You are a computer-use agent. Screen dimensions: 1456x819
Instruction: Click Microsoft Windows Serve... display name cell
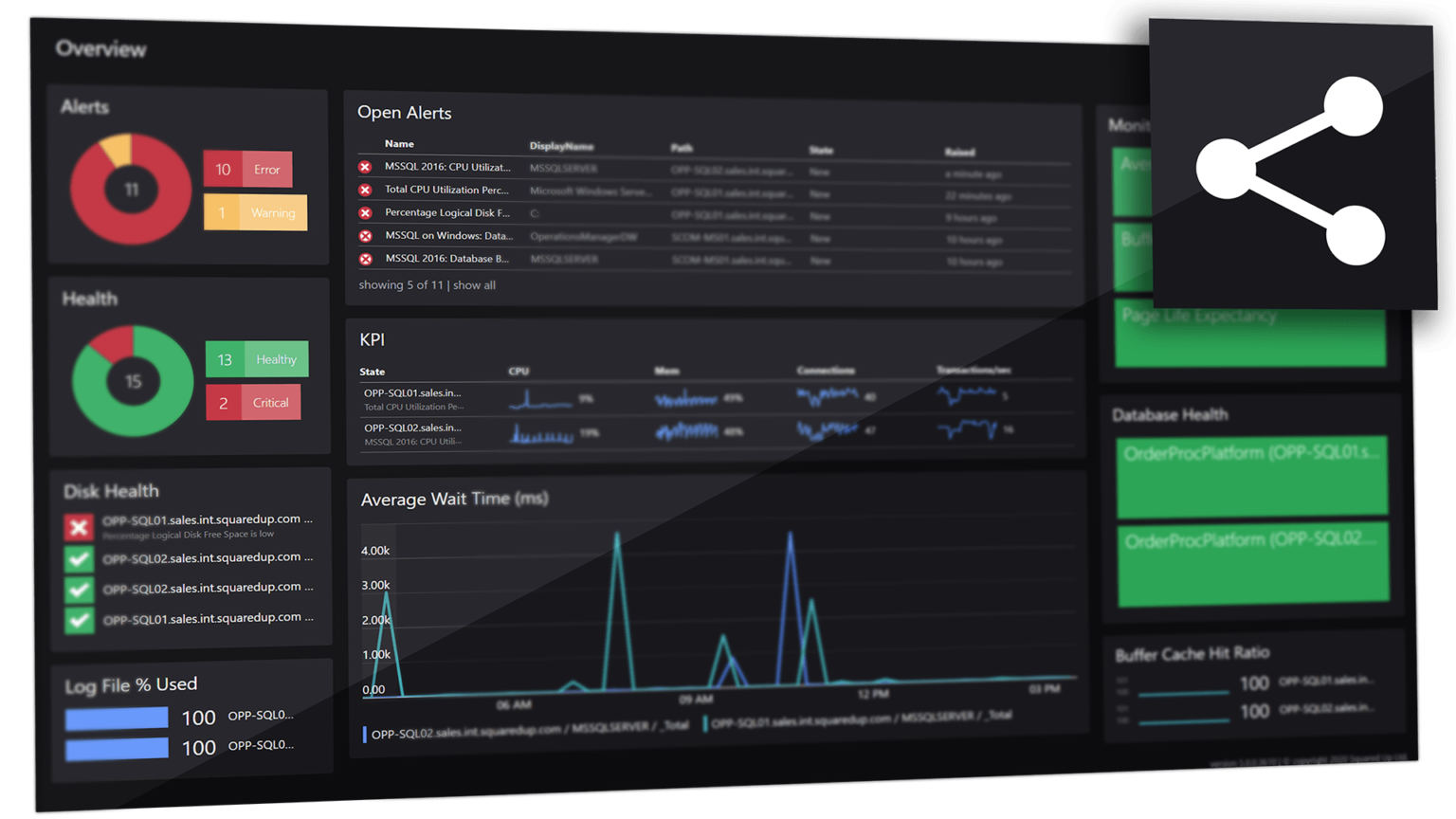591,191
